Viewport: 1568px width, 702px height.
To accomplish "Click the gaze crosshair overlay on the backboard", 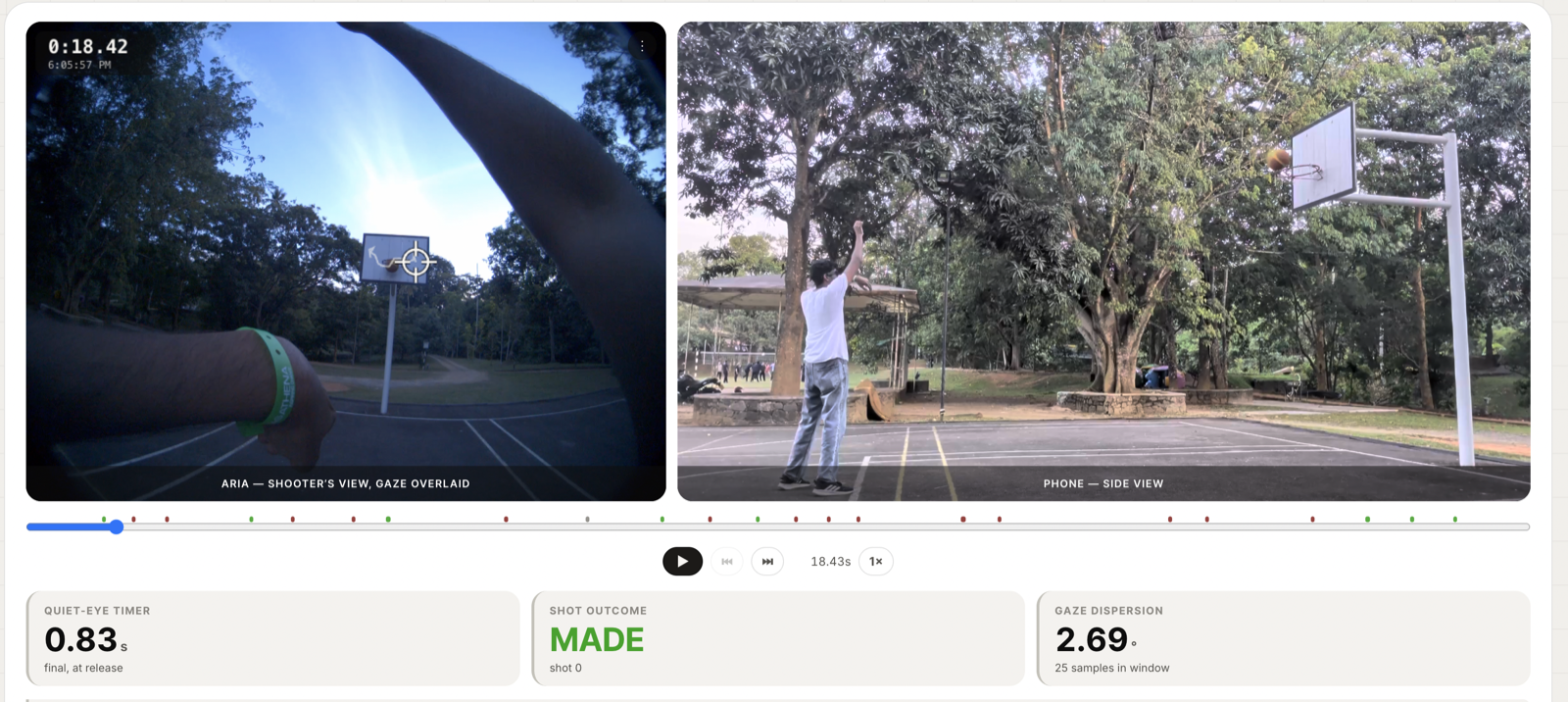I will [416, 262].
